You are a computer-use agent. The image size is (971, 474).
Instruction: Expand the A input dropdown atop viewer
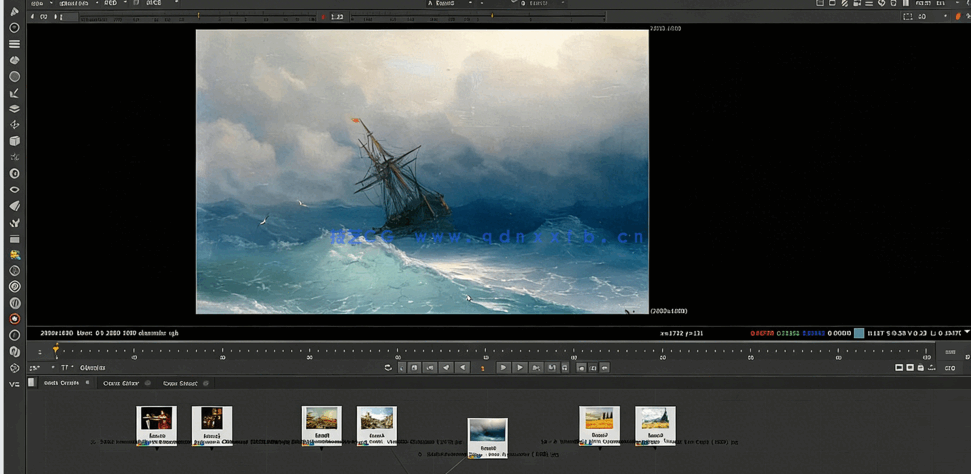(x=455, y=4)
